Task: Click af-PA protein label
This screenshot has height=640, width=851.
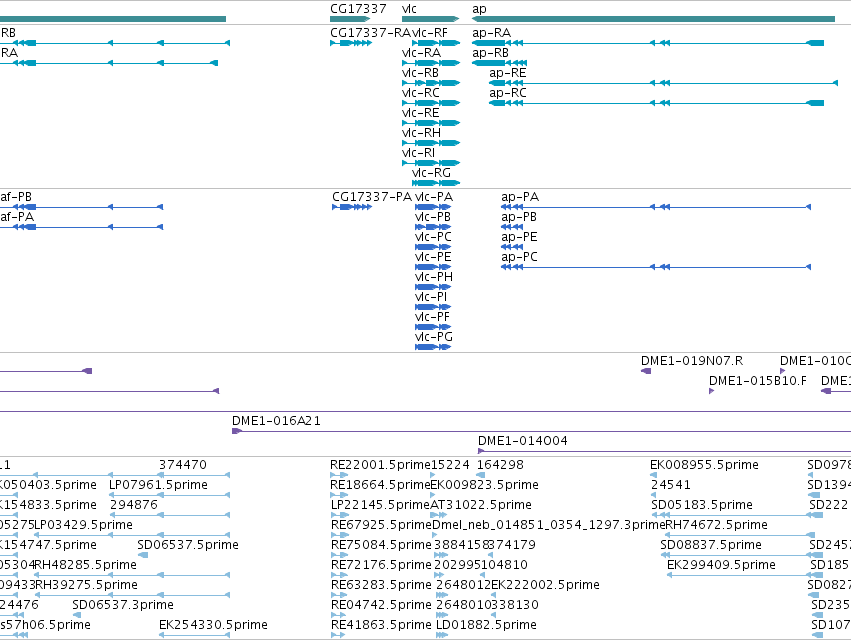Action: (17, 217)
